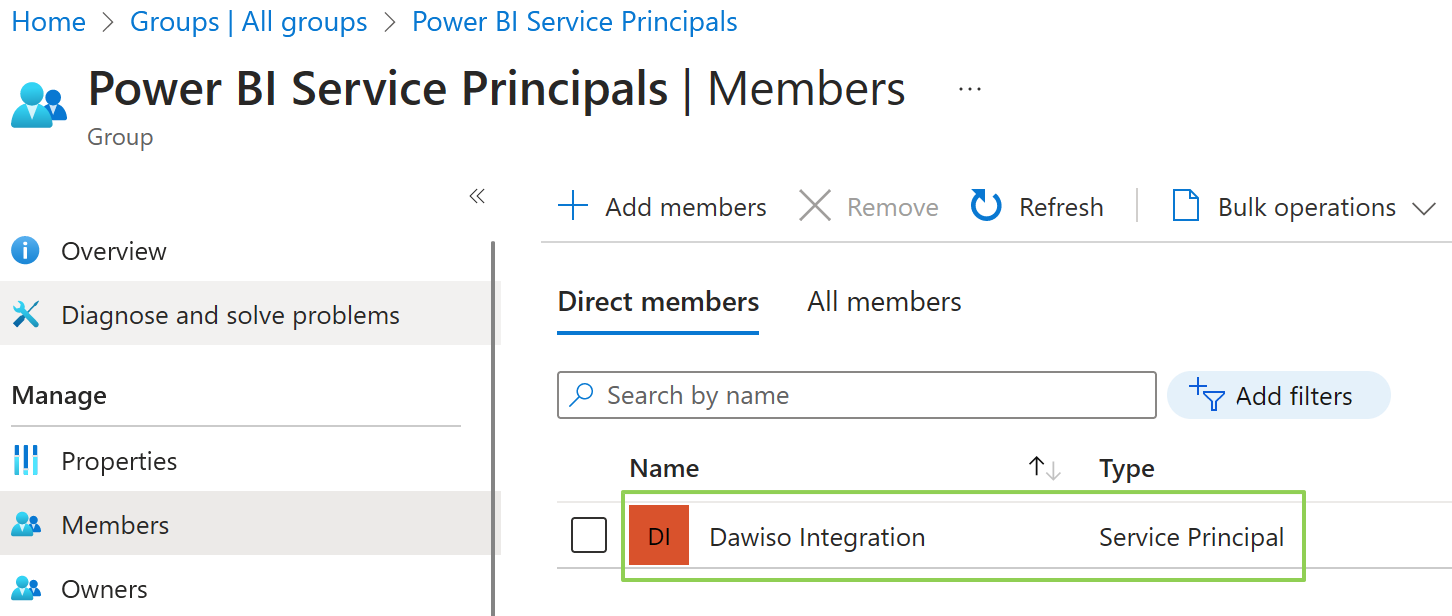
Task: Select the checkbox next to Dawiso Integration
Action: [x=589, y=535]
